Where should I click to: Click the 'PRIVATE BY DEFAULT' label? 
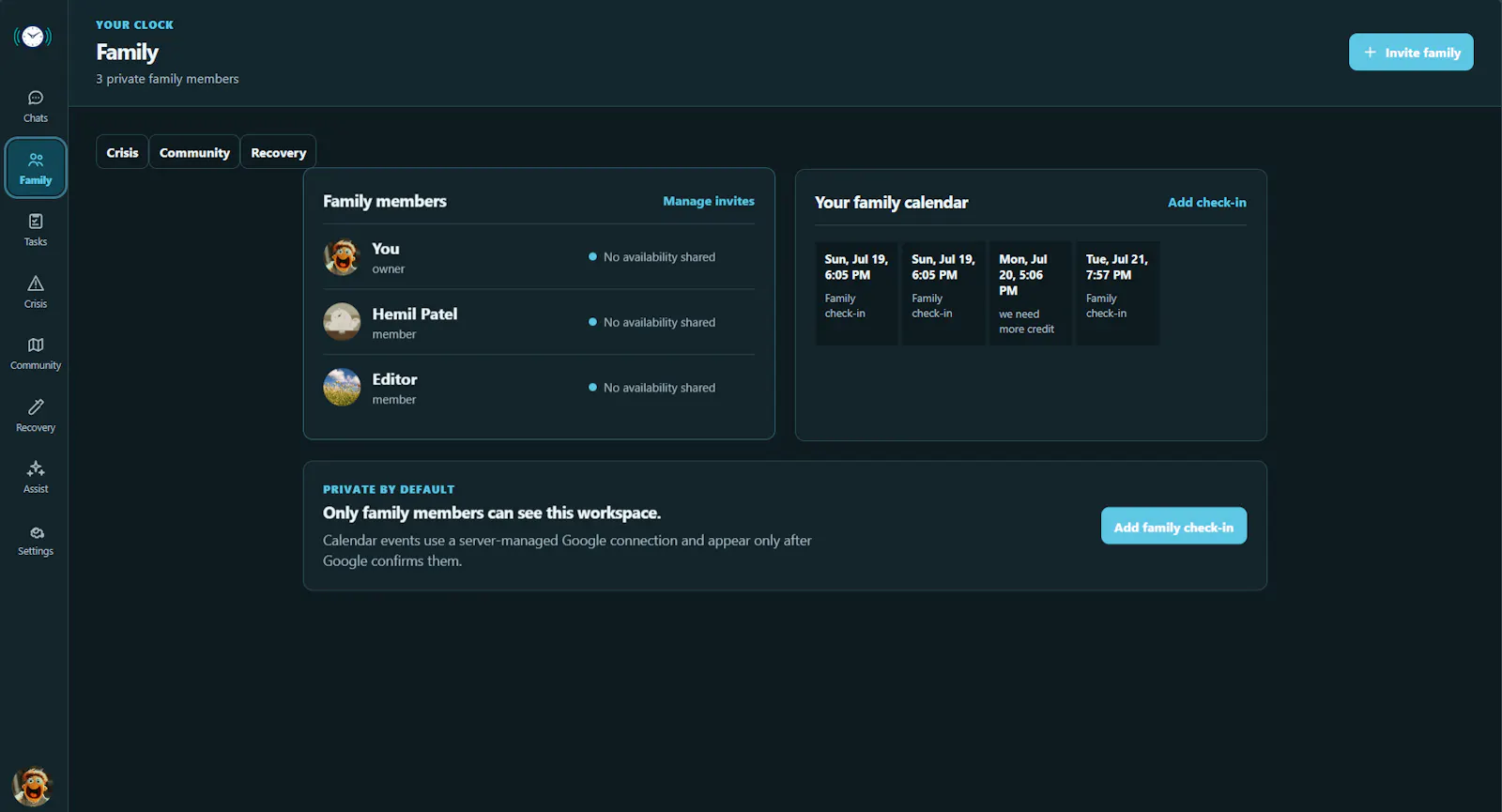tap(389, 489)
